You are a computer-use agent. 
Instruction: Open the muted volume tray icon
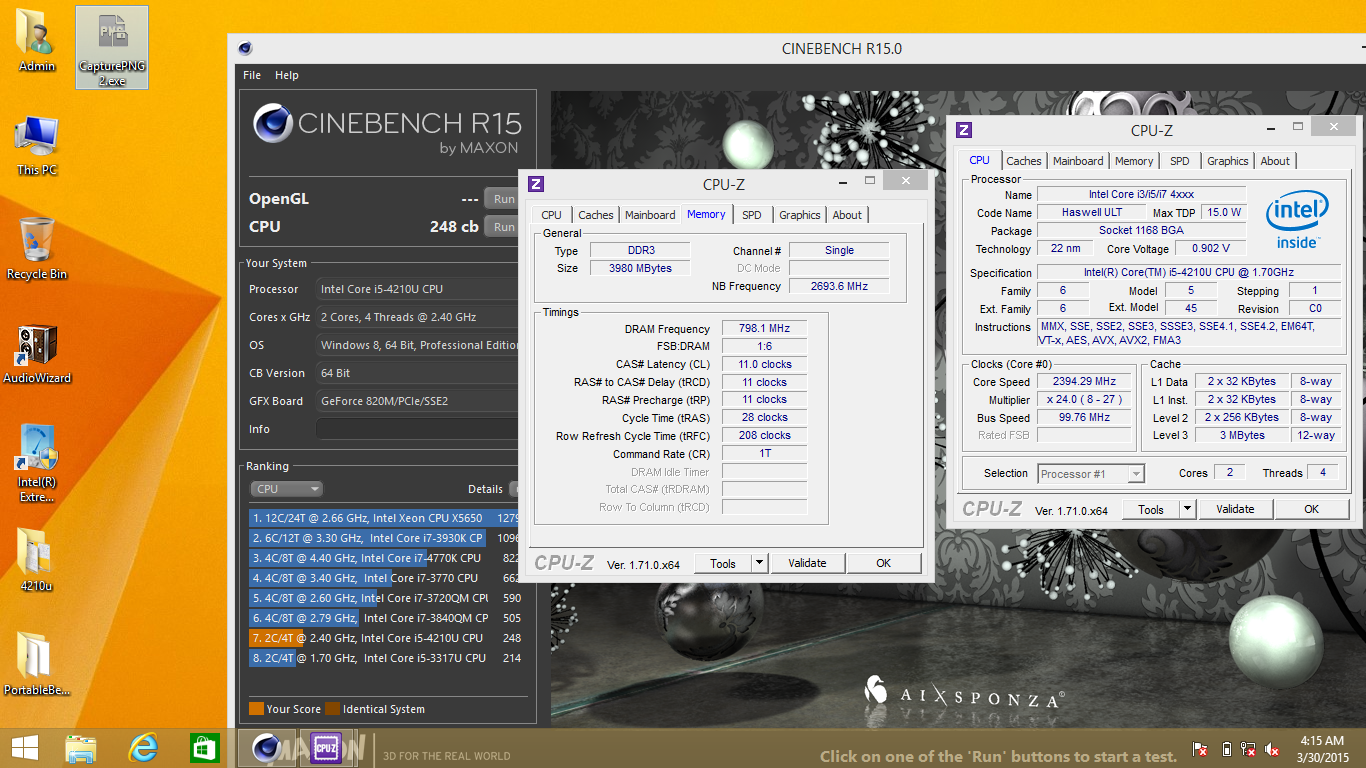[1272, 748]
